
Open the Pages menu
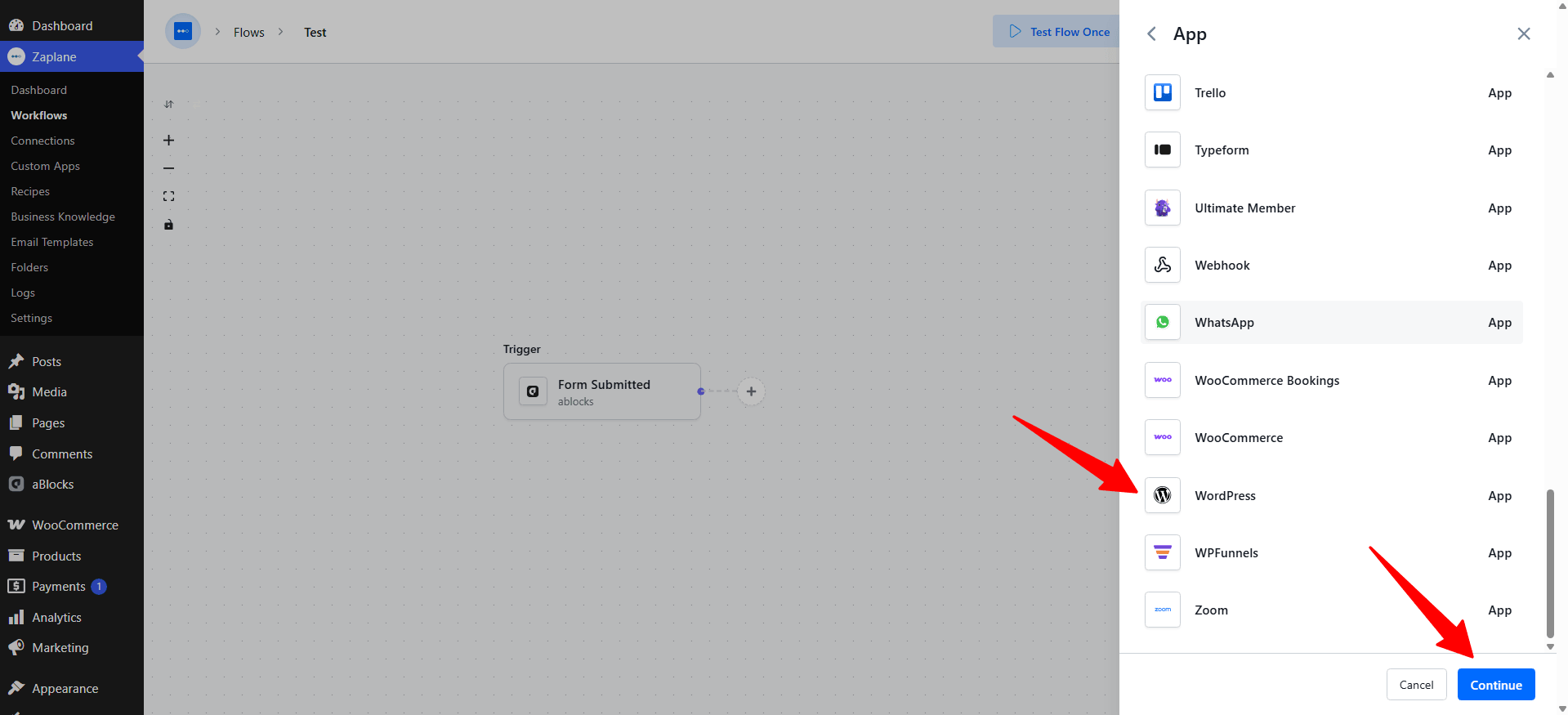[72, 423]
